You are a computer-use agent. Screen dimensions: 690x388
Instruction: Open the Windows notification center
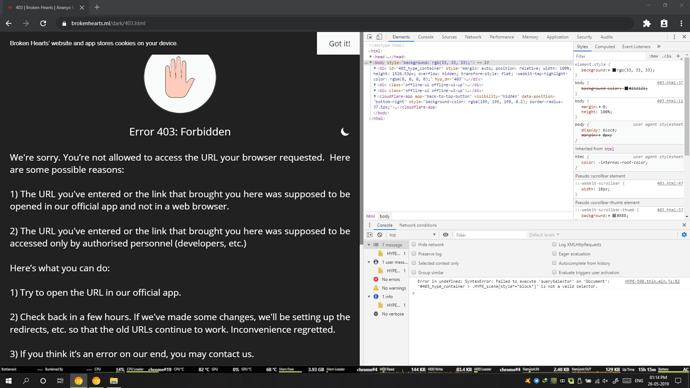click(679, 381)
